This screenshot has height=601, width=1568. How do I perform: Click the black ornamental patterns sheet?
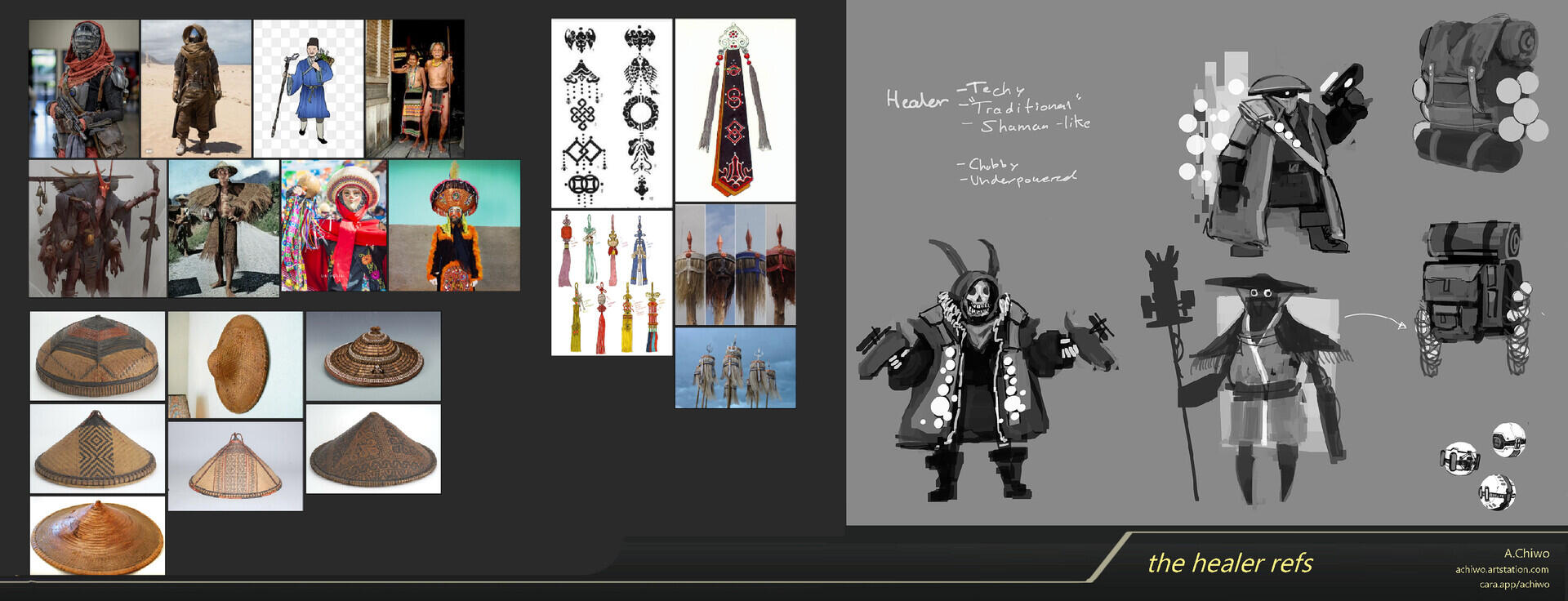(612, 114)
